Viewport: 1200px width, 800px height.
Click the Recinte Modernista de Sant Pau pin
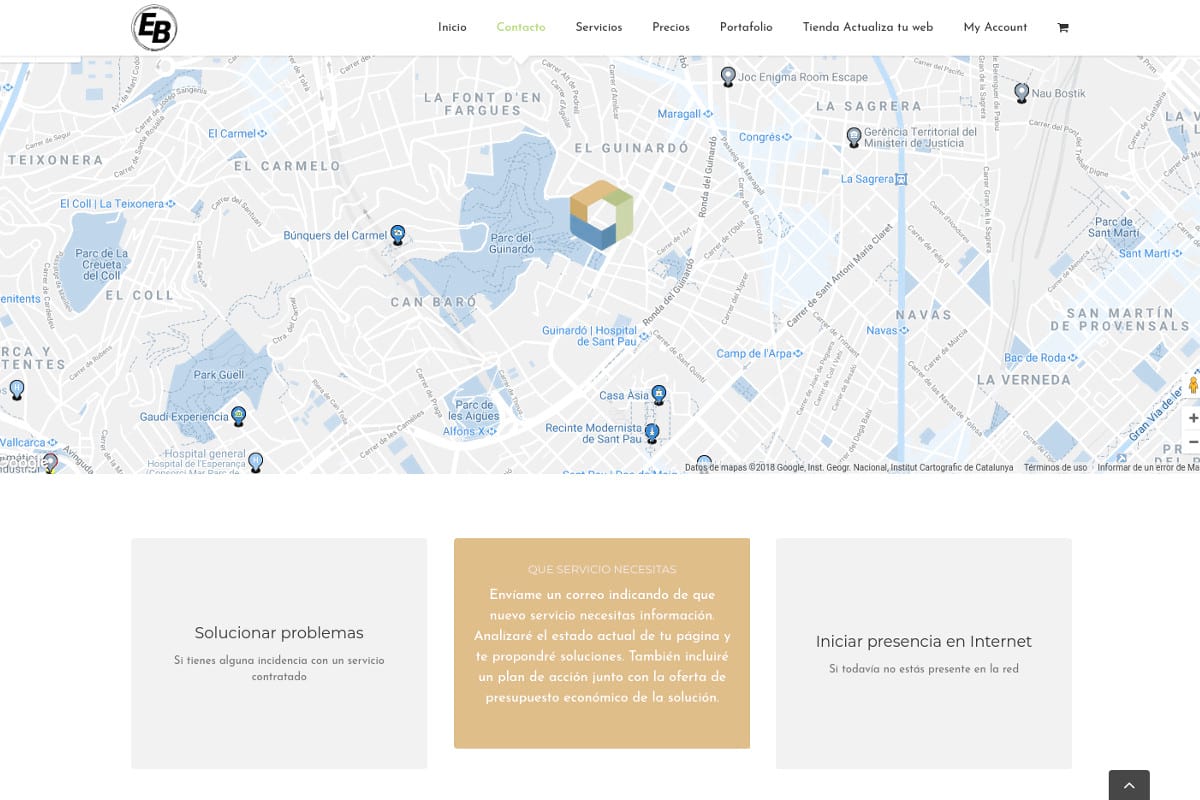[652, 433]
